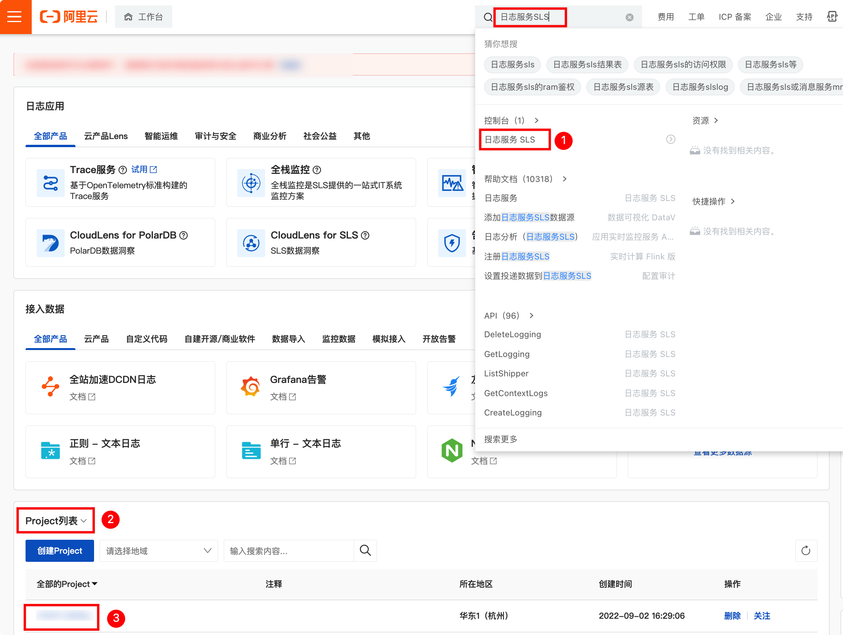Click the 添加日志服务SLS数据源 help document
843x635 pixels.
(529, 217)
